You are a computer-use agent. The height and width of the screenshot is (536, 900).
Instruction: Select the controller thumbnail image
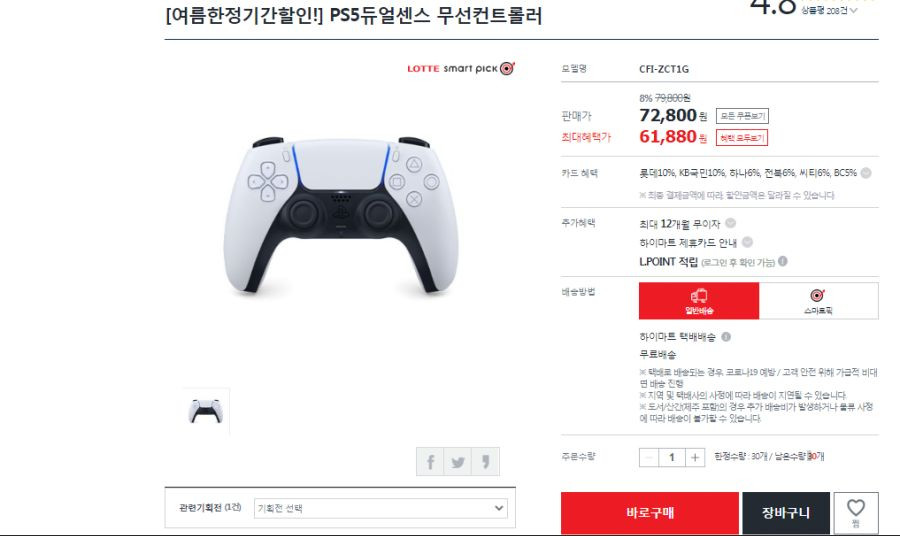point(205,411)
